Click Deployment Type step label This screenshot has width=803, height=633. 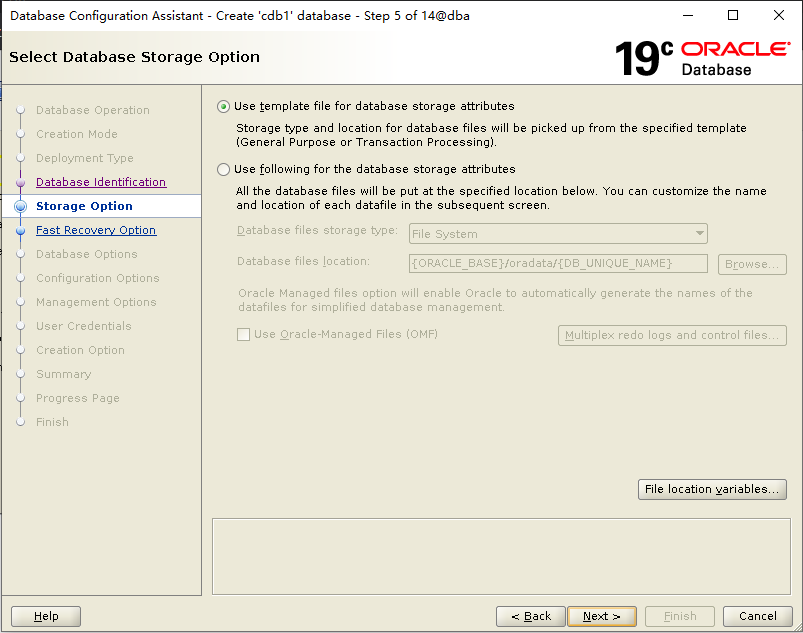coord(84,158)
